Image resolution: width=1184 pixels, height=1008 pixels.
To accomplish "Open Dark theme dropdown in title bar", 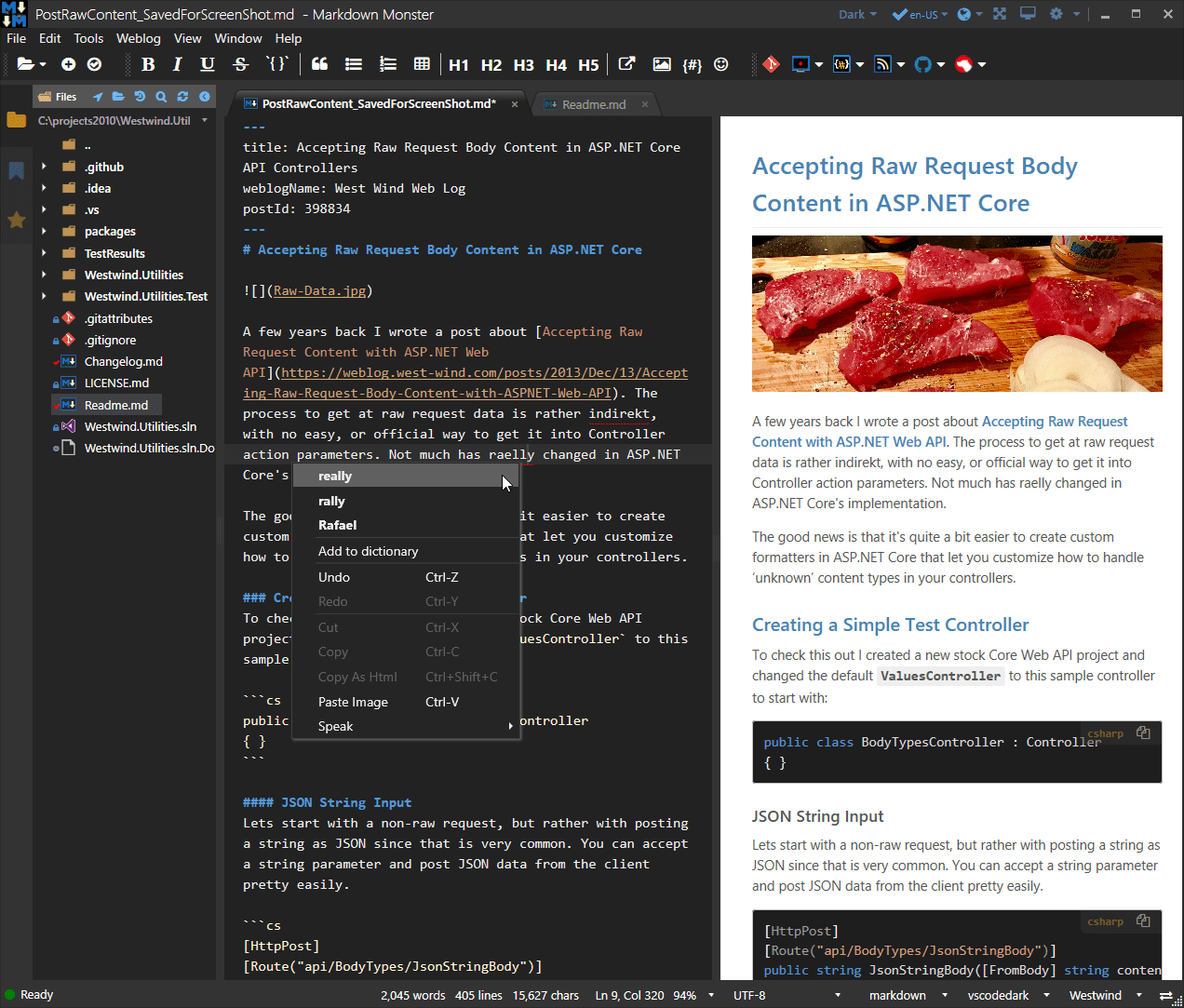I will [x=857, y=14].
